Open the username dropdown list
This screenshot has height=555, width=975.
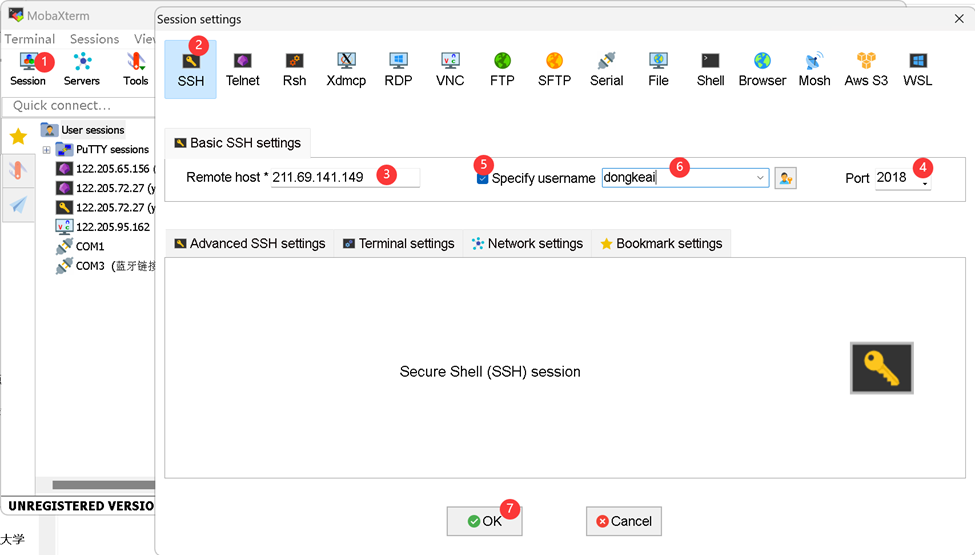pos(760,178)
